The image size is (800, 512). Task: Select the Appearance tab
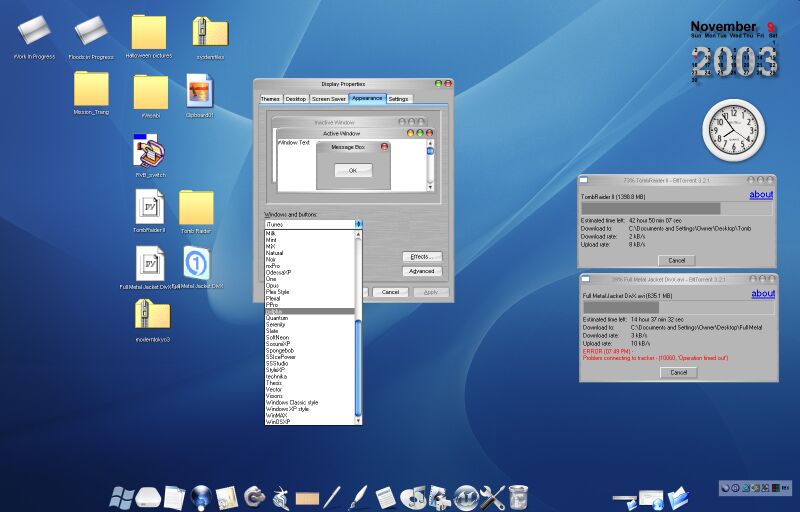367,98
